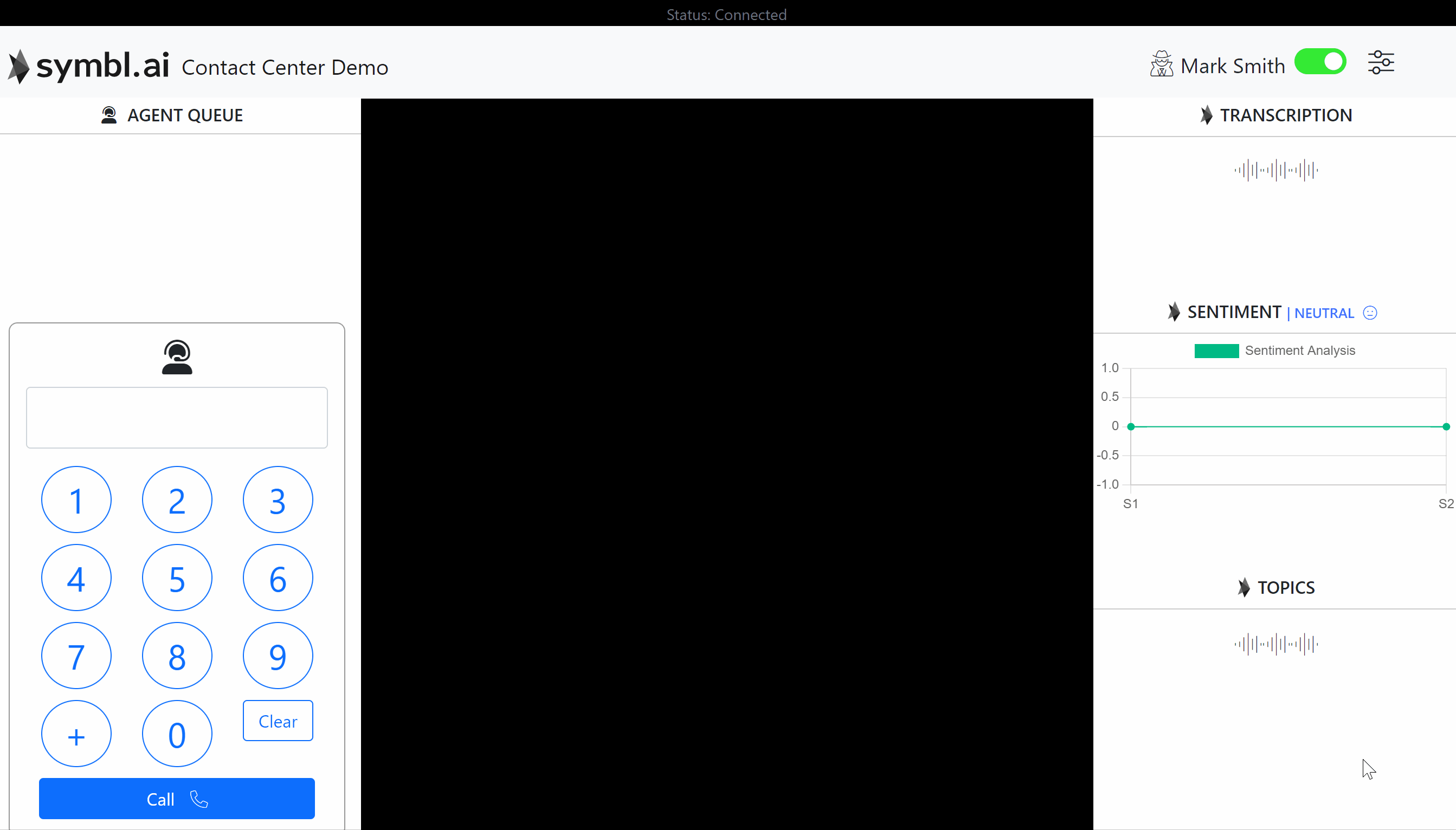Dial digit 5 on keypad
The width and height of the screenshot is (1456, 830).
click(x=177, y=578)
